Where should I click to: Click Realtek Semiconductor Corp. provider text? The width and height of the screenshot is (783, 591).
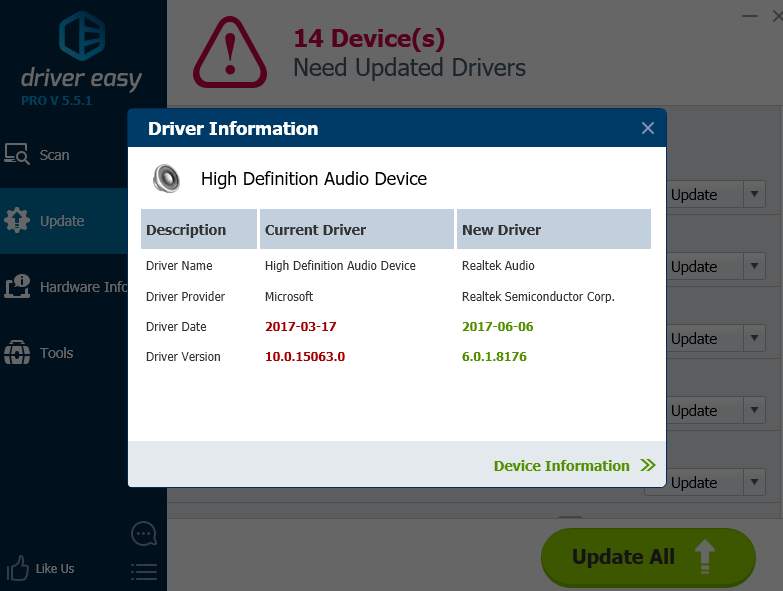click(538, 296)
